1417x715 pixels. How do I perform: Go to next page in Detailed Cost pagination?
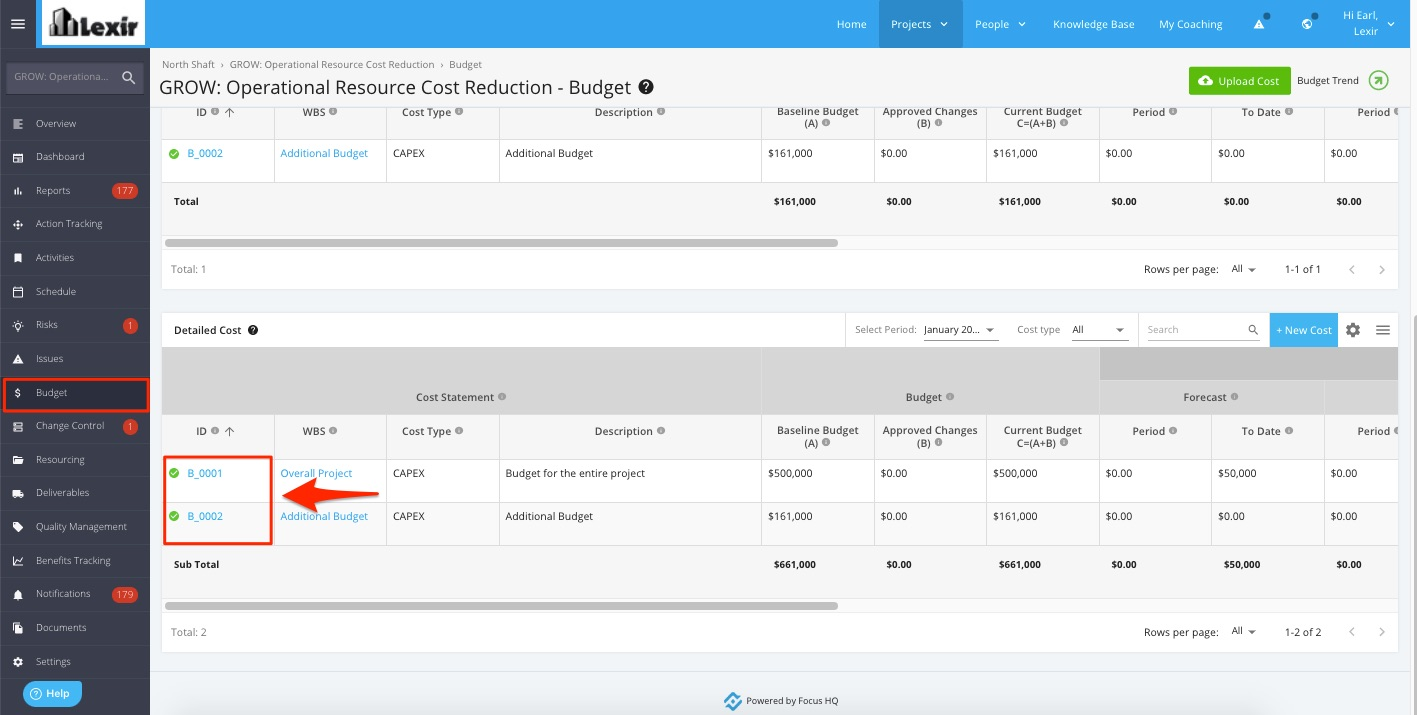[1382, 632]
